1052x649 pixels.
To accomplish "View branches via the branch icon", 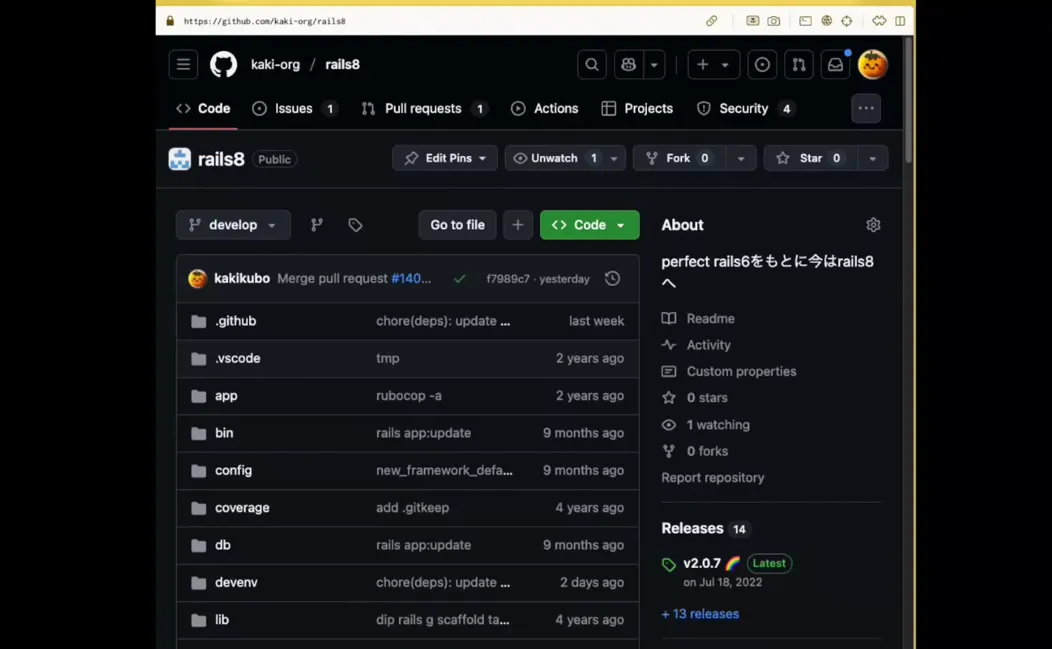I will click(317, 225).
